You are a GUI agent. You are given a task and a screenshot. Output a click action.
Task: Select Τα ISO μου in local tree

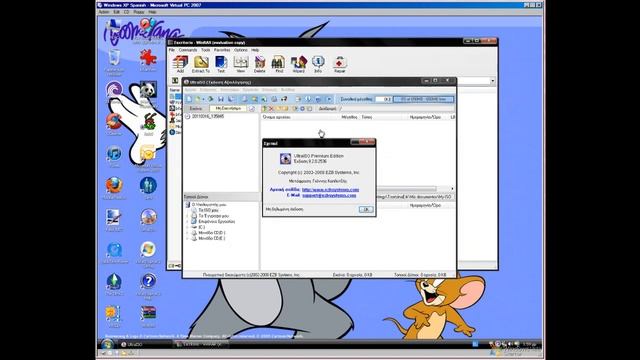(208, 210)
